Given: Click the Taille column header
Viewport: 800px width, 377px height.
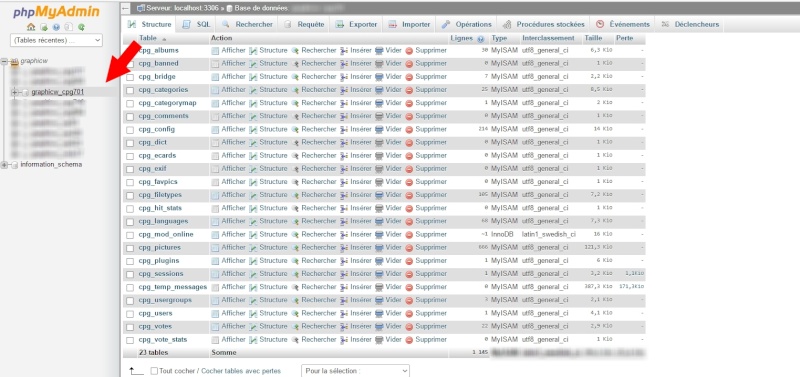Looking at the screenshot, I should pyautogui.click(x=593, y=38).
